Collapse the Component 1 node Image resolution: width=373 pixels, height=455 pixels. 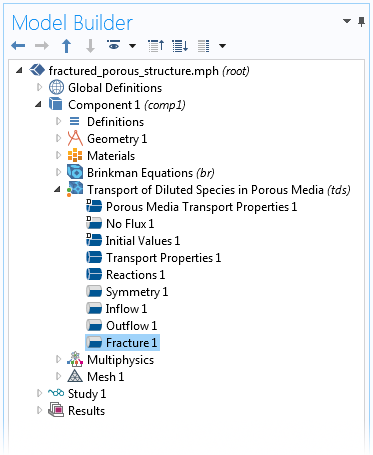(x=38, y=104)
